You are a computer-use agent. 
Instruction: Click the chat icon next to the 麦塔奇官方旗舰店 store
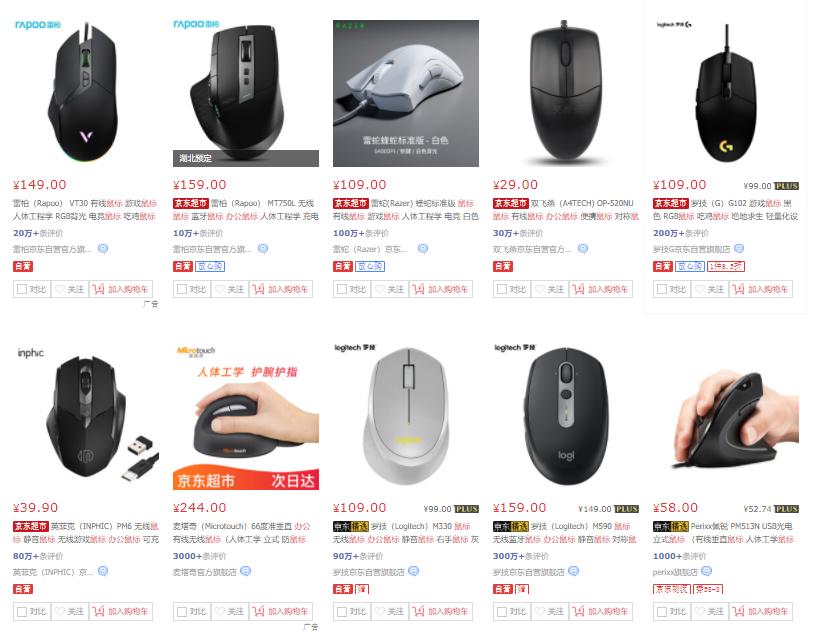click(245, 571)
